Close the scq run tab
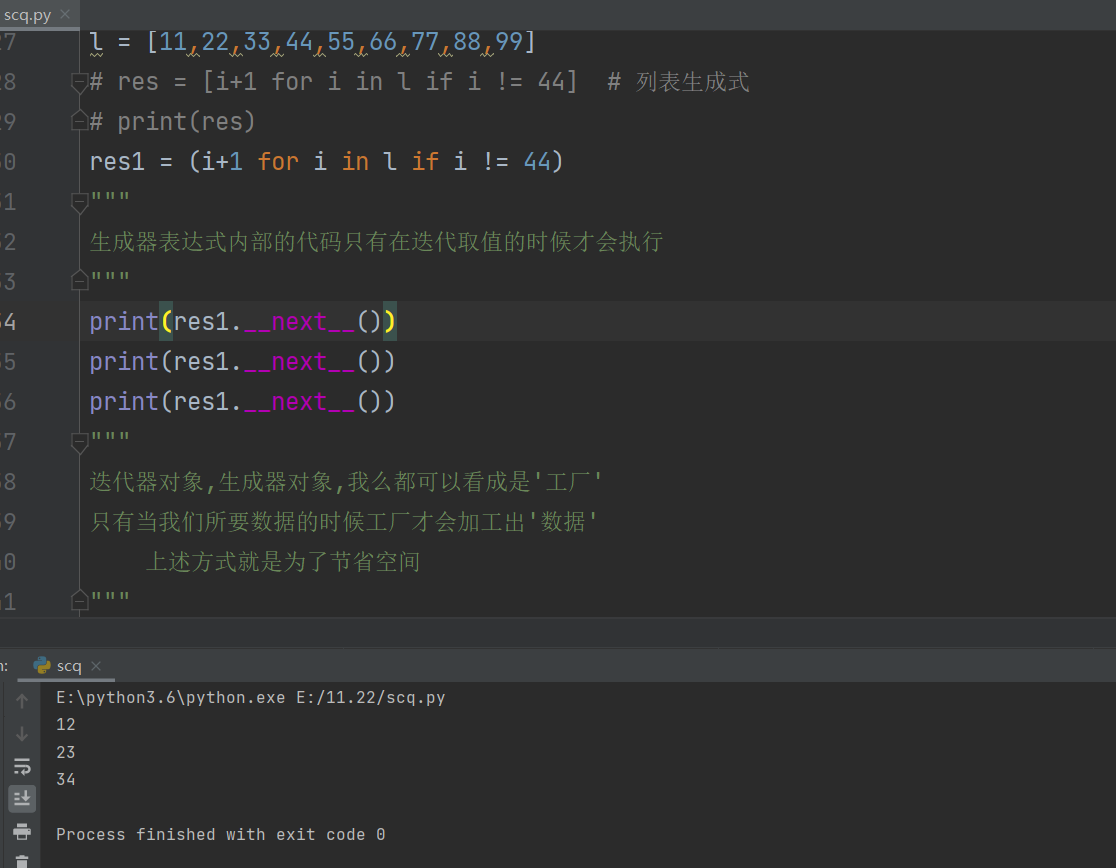 96,666
